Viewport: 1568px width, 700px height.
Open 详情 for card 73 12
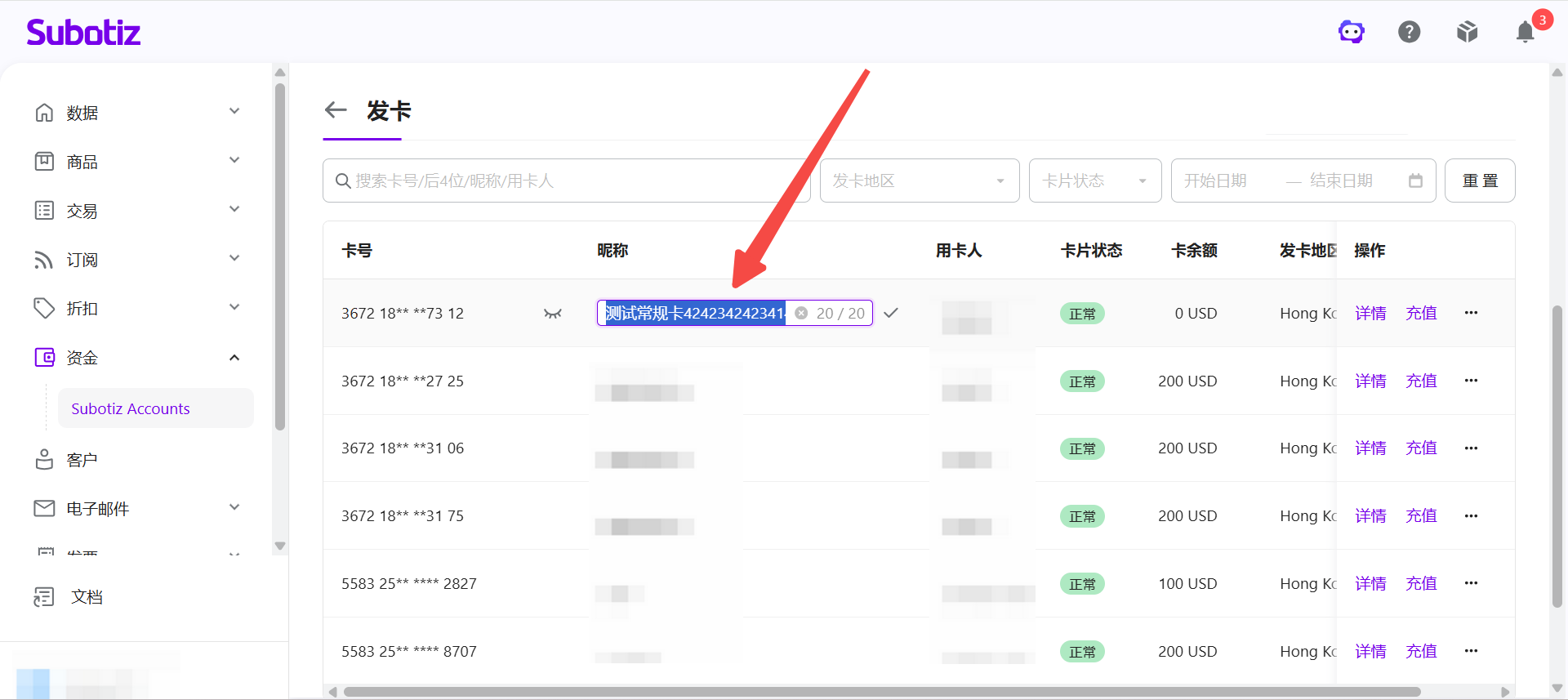pyautogui.click(x=1370, y=313)
